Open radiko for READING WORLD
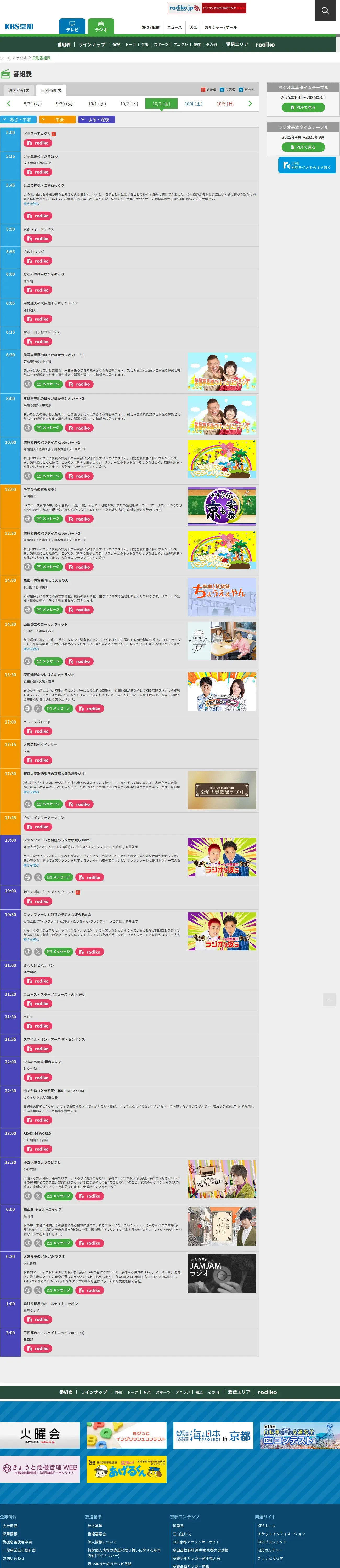Screen dimensions: 340x1568 (38, 1150)
